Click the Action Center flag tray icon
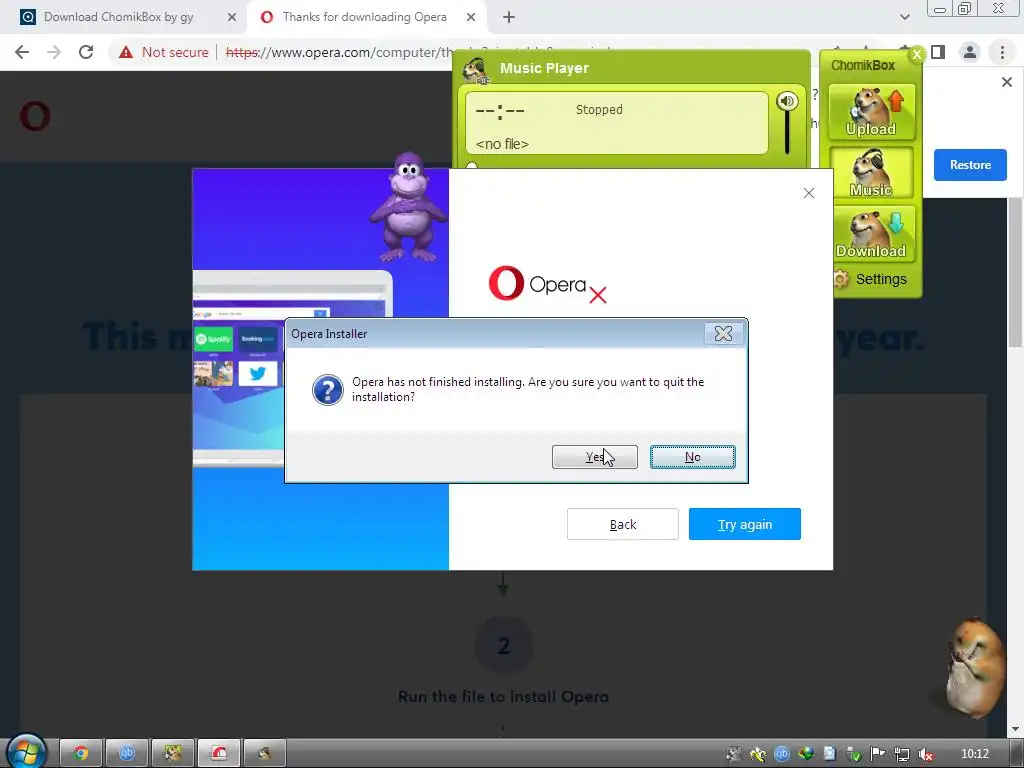1024x768 pixels. 878,754
